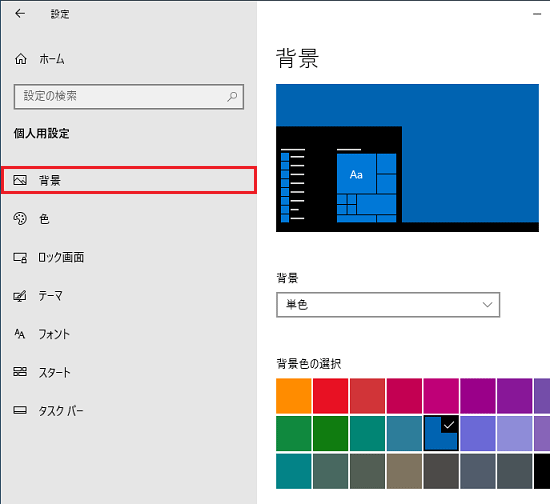Image resolution: width=550 pixels, height=504 pixels.
Task: Select the black swatch at bottom right
Action: (x=542, y=471)
